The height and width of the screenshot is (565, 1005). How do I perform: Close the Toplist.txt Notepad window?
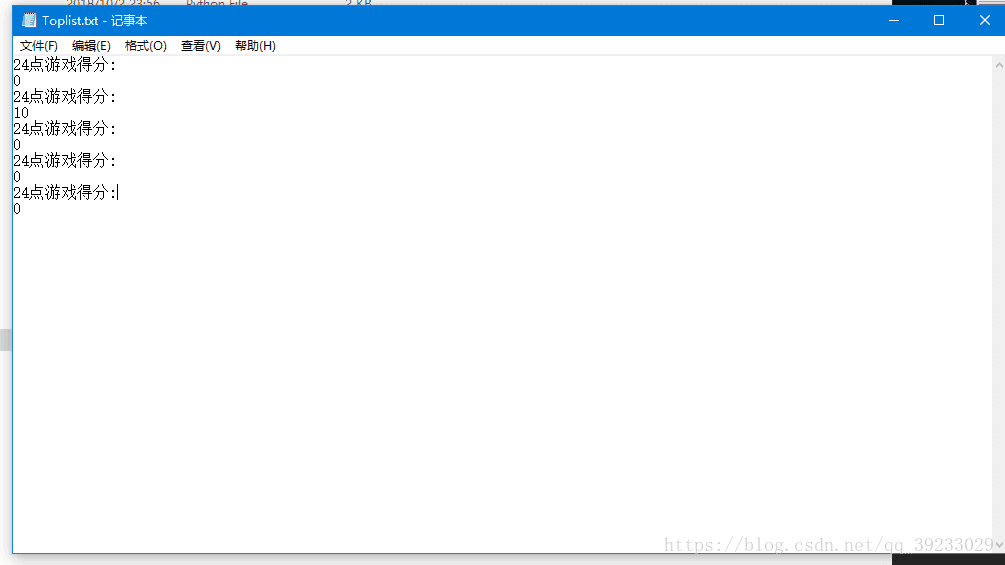(984, 20)
